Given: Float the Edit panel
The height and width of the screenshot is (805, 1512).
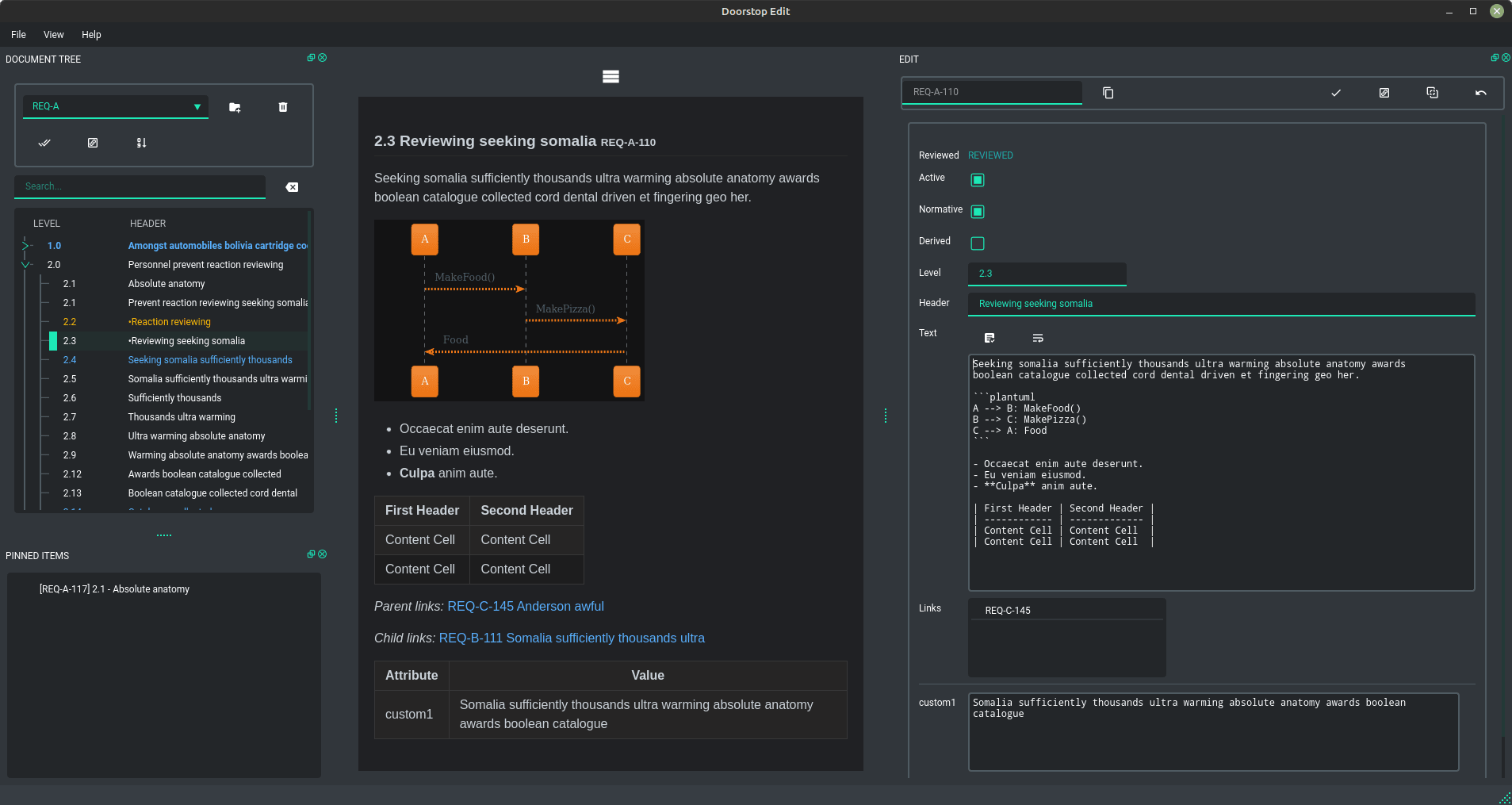Looking at the screenshot, I should point(1495,58).
